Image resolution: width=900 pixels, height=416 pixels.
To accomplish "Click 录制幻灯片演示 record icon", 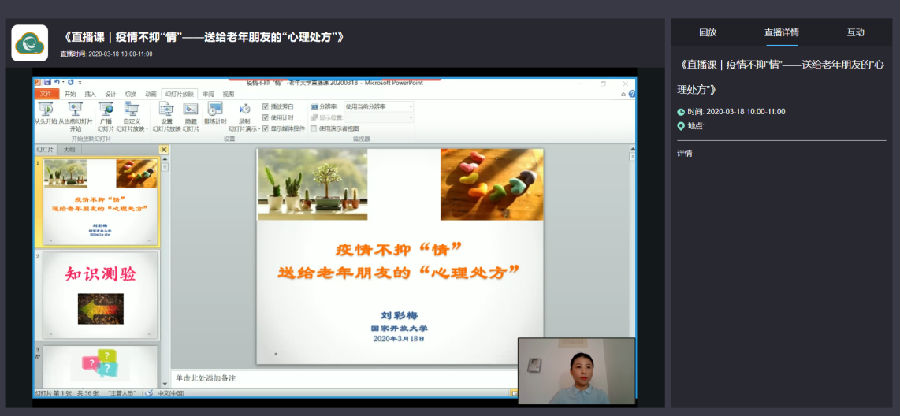I will 244,113.
